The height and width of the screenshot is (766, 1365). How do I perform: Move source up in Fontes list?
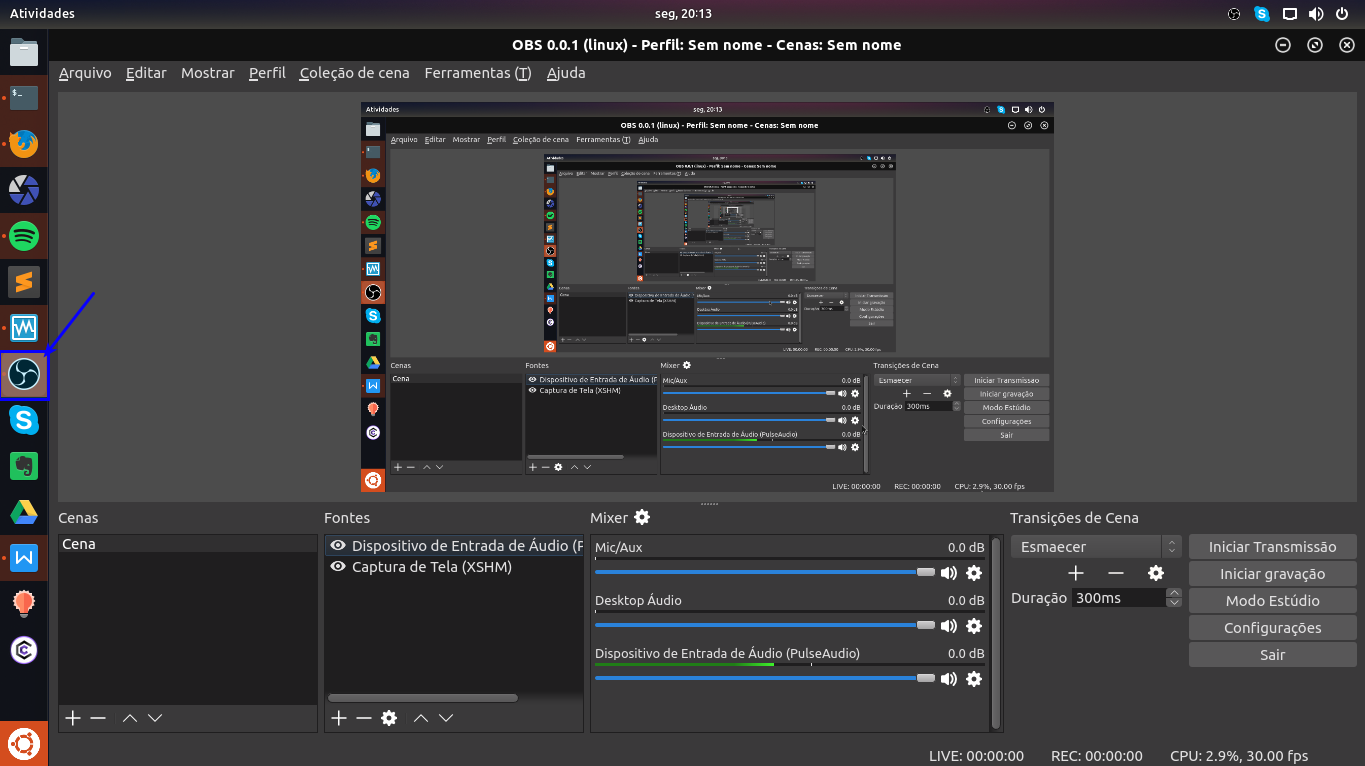[421, 718]
